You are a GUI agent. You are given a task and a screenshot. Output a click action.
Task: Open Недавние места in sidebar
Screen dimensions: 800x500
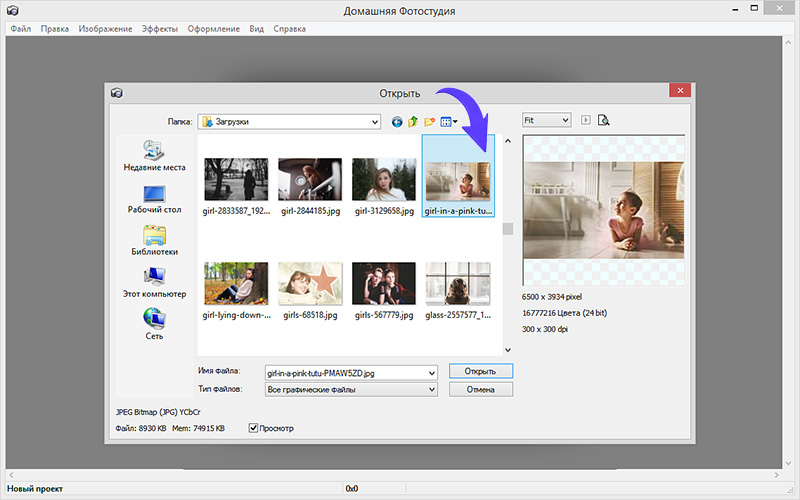click(x=154, y=156)
